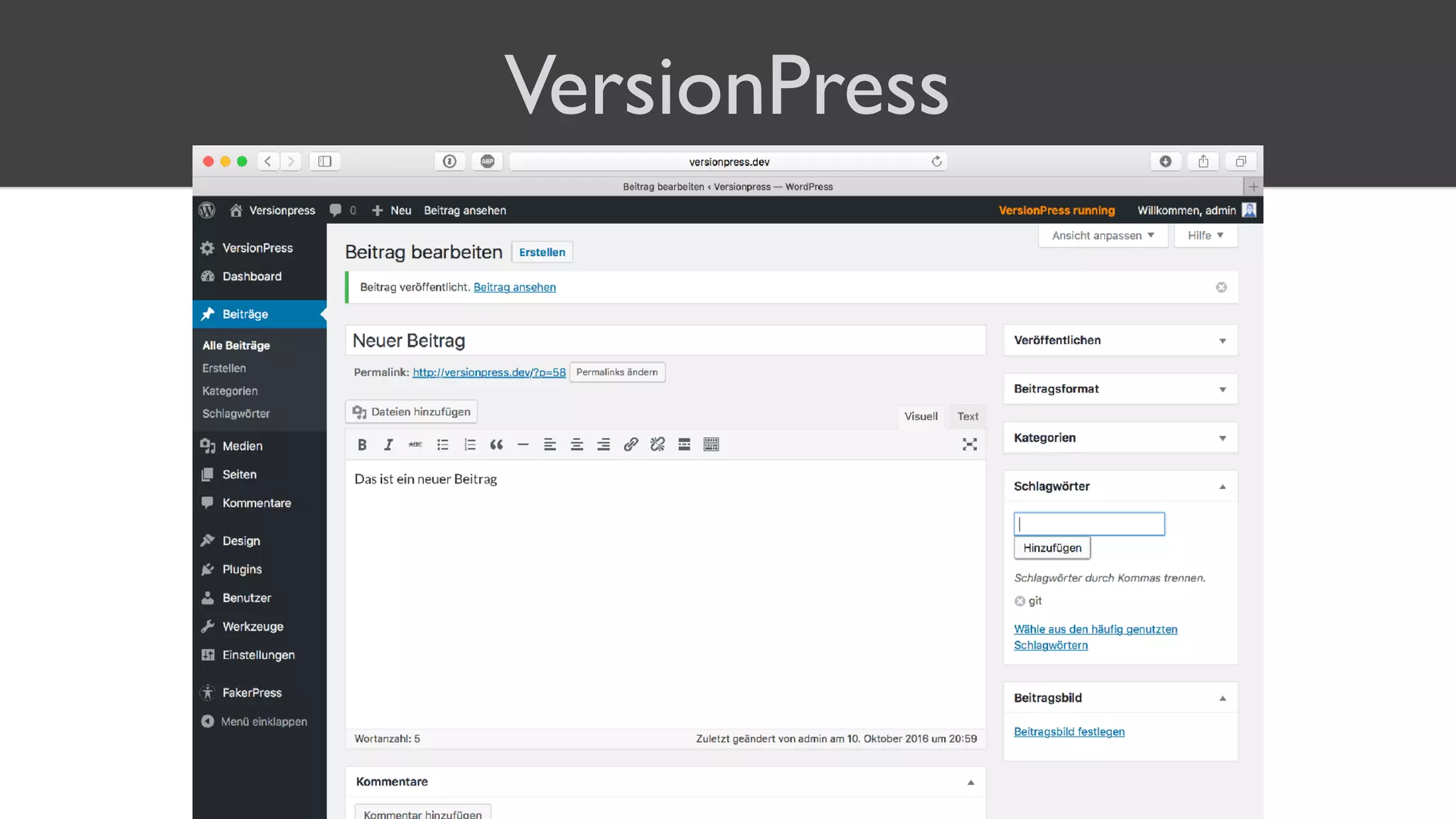Align text left

550,444
